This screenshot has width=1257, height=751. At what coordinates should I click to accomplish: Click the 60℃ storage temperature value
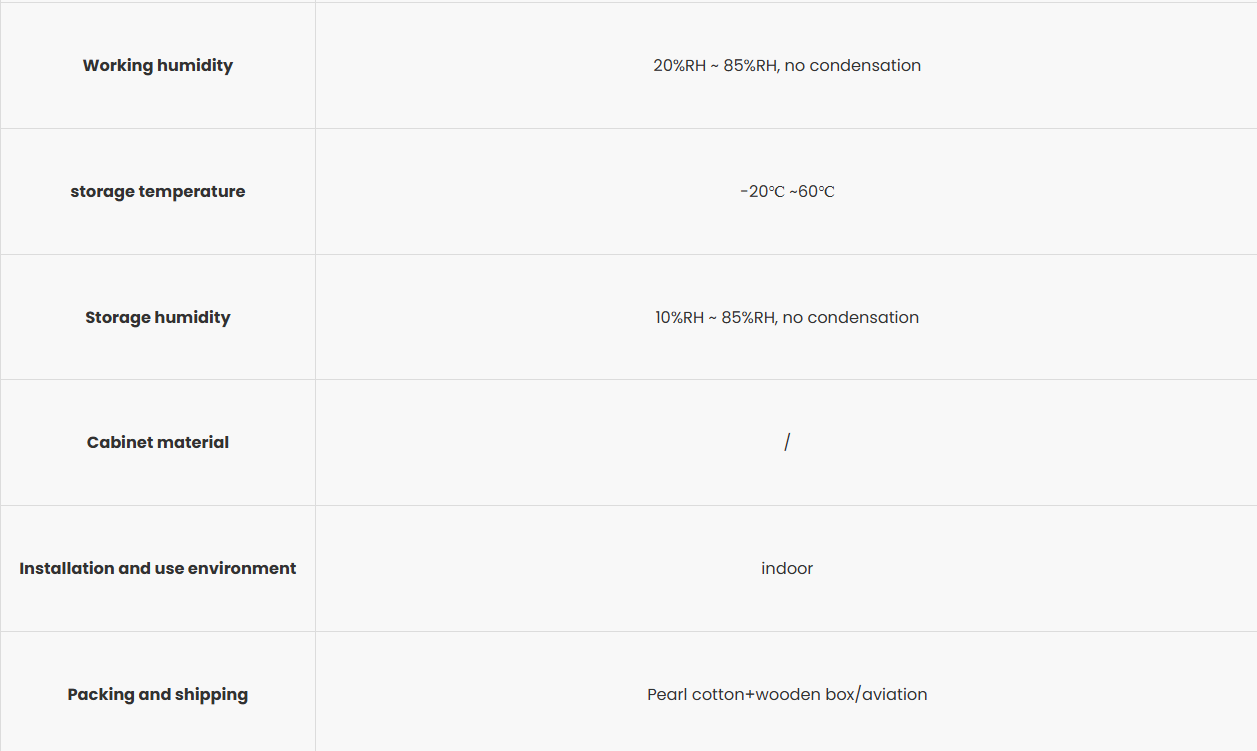pos(816,192)
